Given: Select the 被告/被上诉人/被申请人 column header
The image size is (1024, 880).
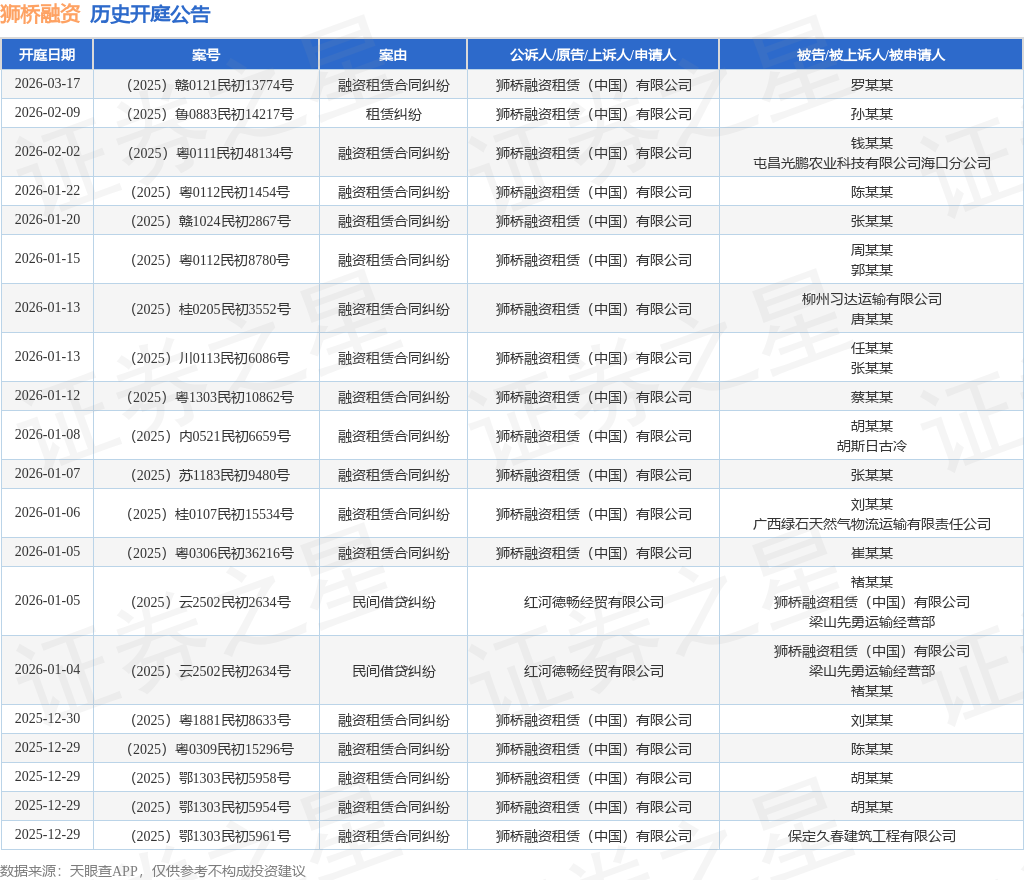Looking at the screenshot, I should point(871,55).
